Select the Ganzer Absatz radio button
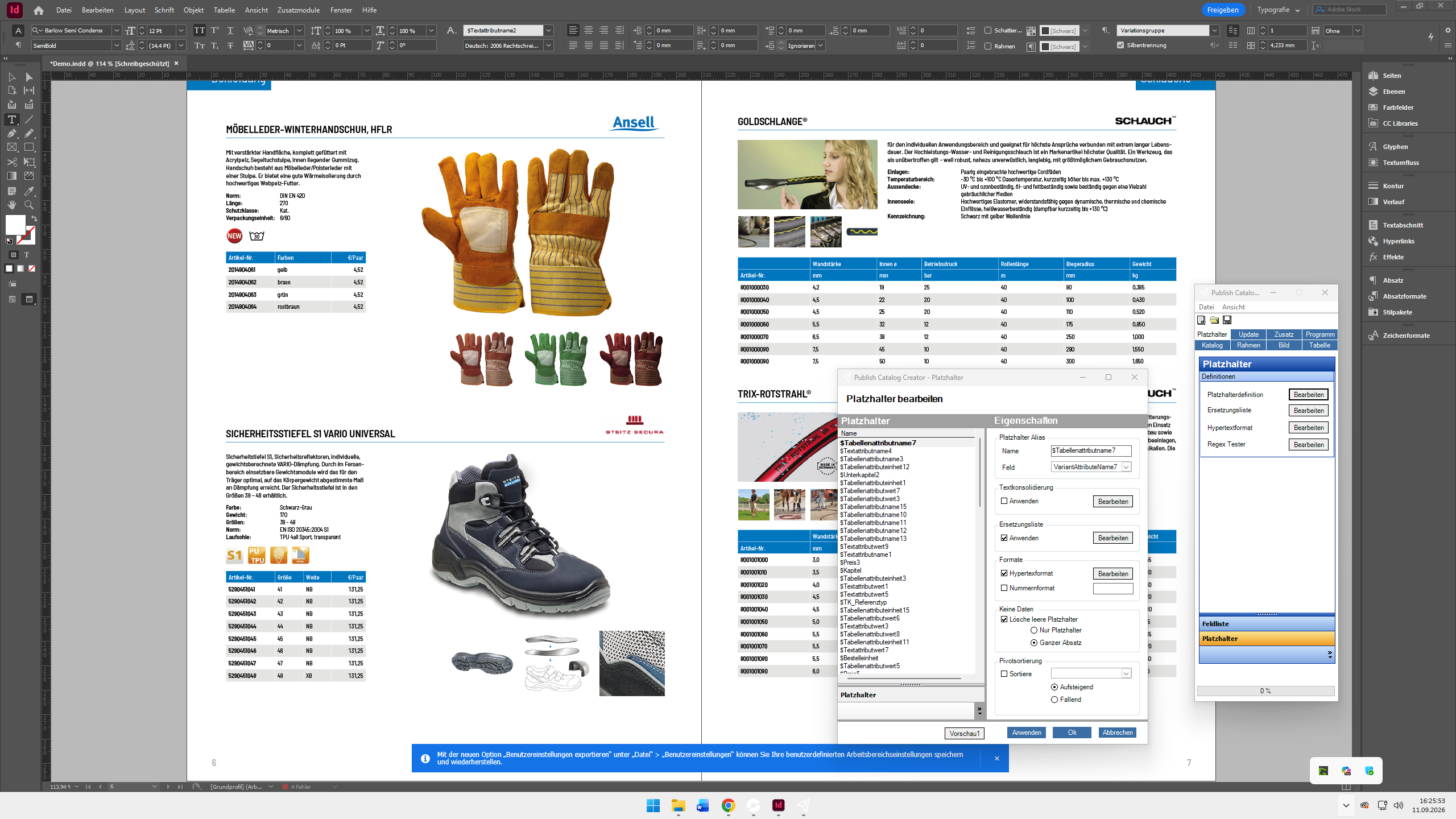The width and height of the screenshot is (1456, 819). (x=1034, y=643)
